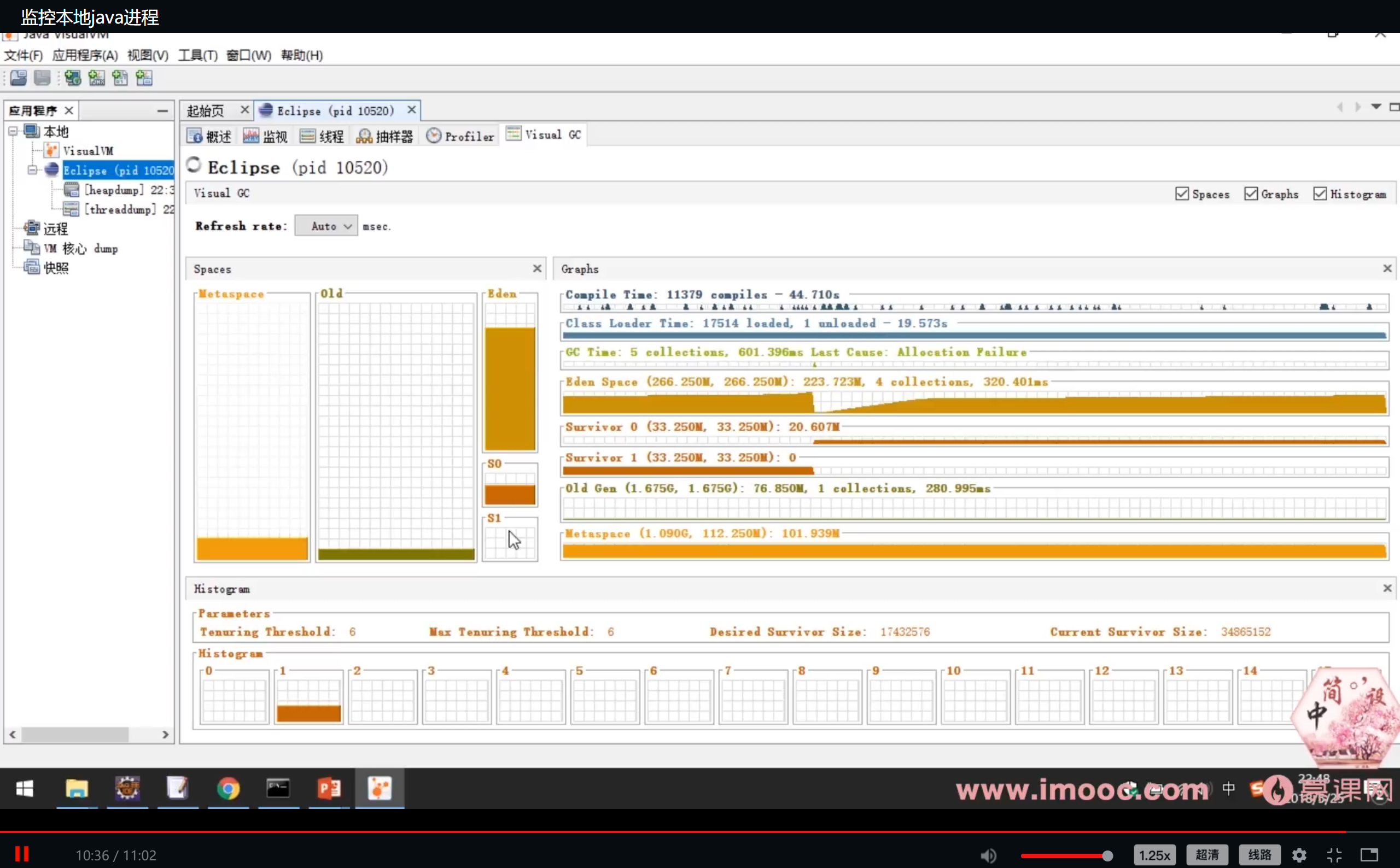Switch to the 起始页 tab
Viewport: 1400px width, 868px height.
point(206,111)
